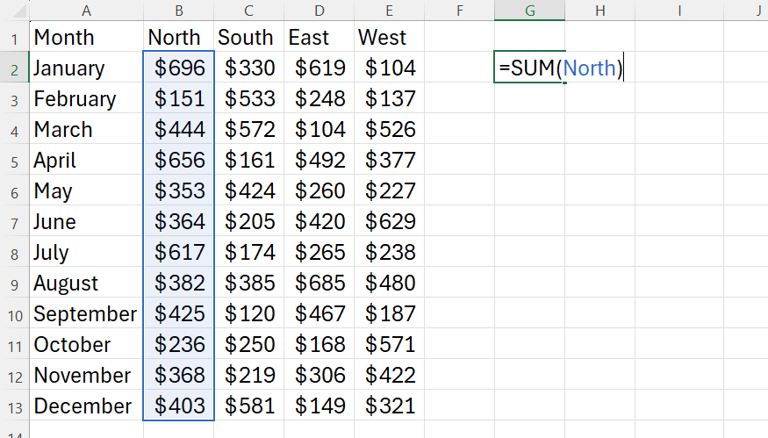768x438 pixels.
Task: Select the October cell
Action: [86, 344]
